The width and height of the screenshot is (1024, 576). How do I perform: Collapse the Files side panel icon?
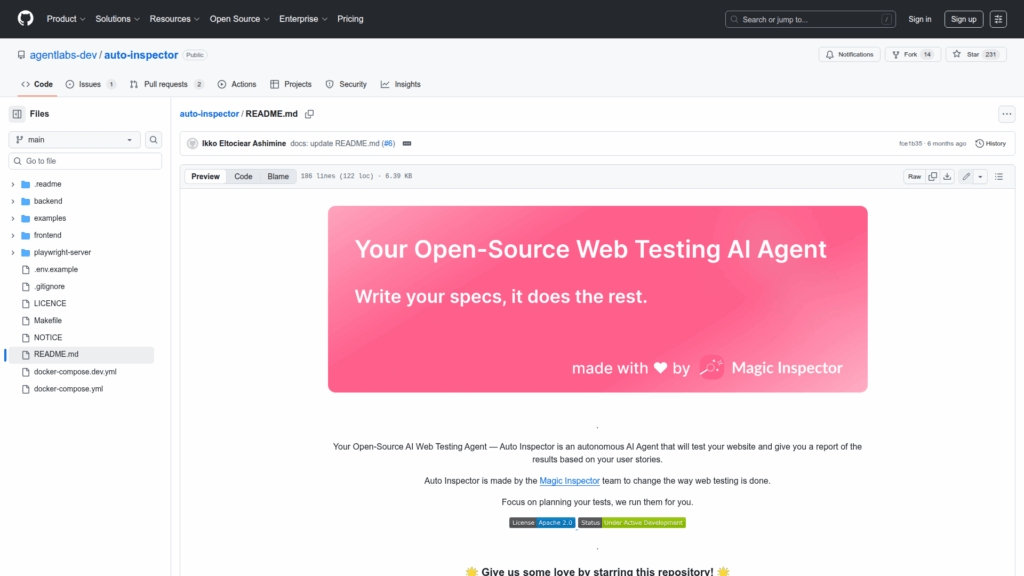point(17,114)
